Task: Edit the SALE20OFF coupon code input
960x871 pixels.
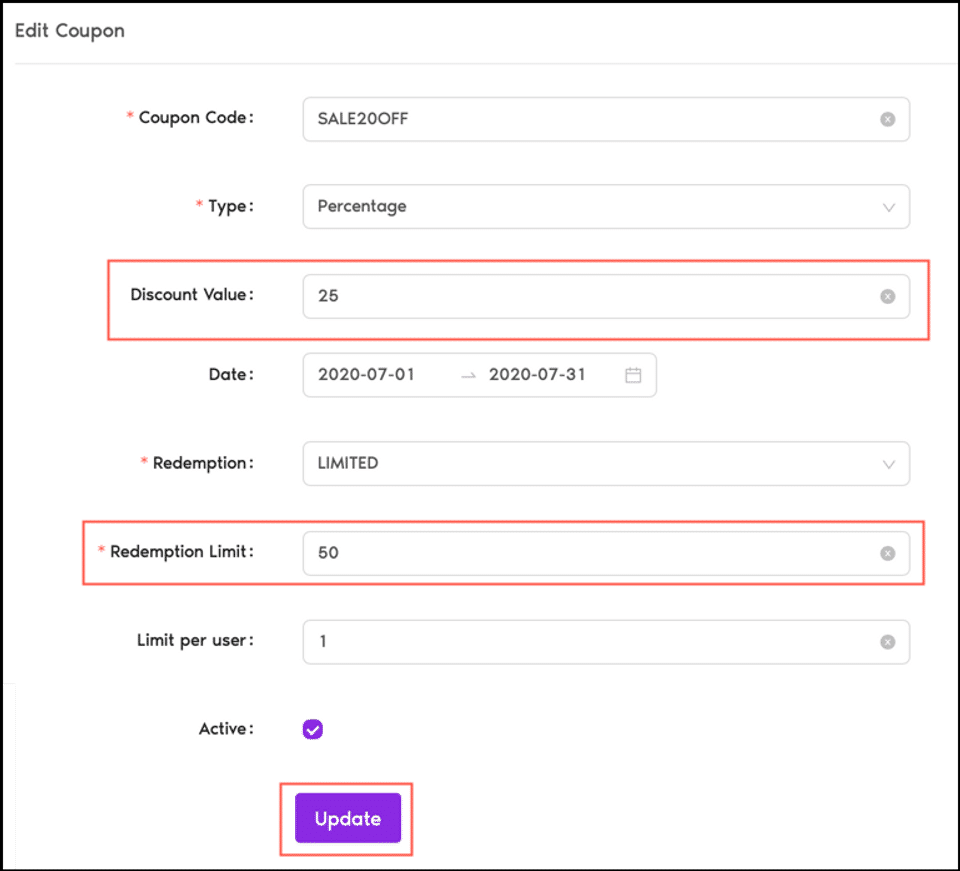Action: click(x=606, y=119)
